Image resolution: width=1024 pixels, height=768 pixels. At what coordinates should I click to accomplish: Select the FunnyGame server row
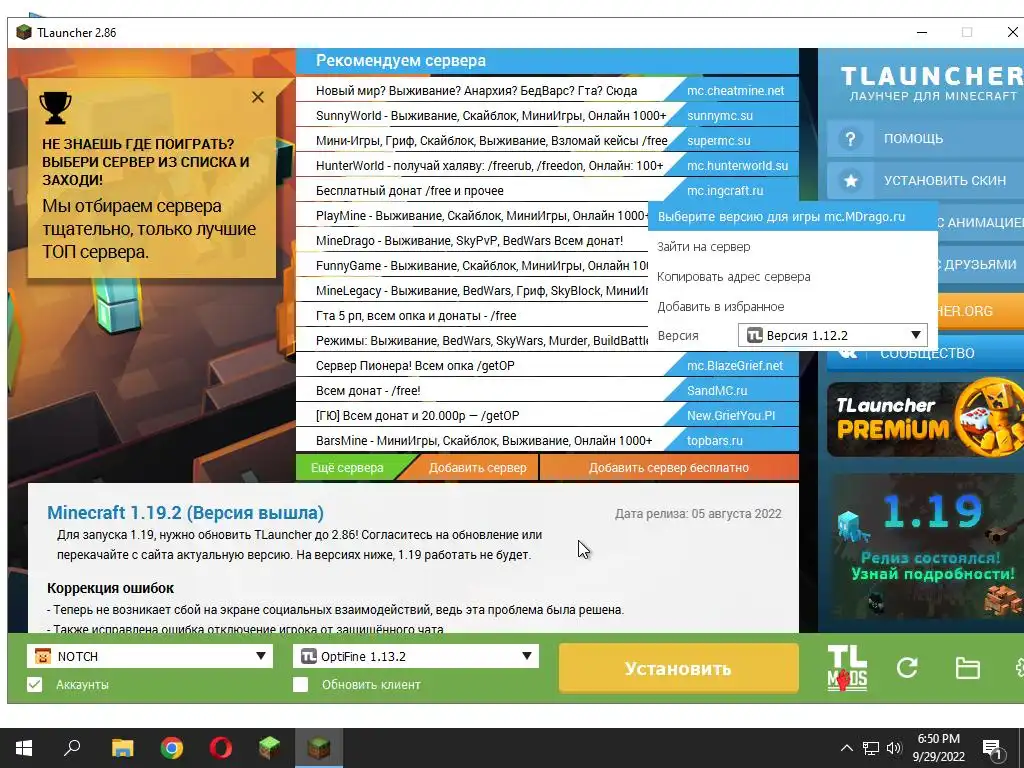(x=472, y=266)
